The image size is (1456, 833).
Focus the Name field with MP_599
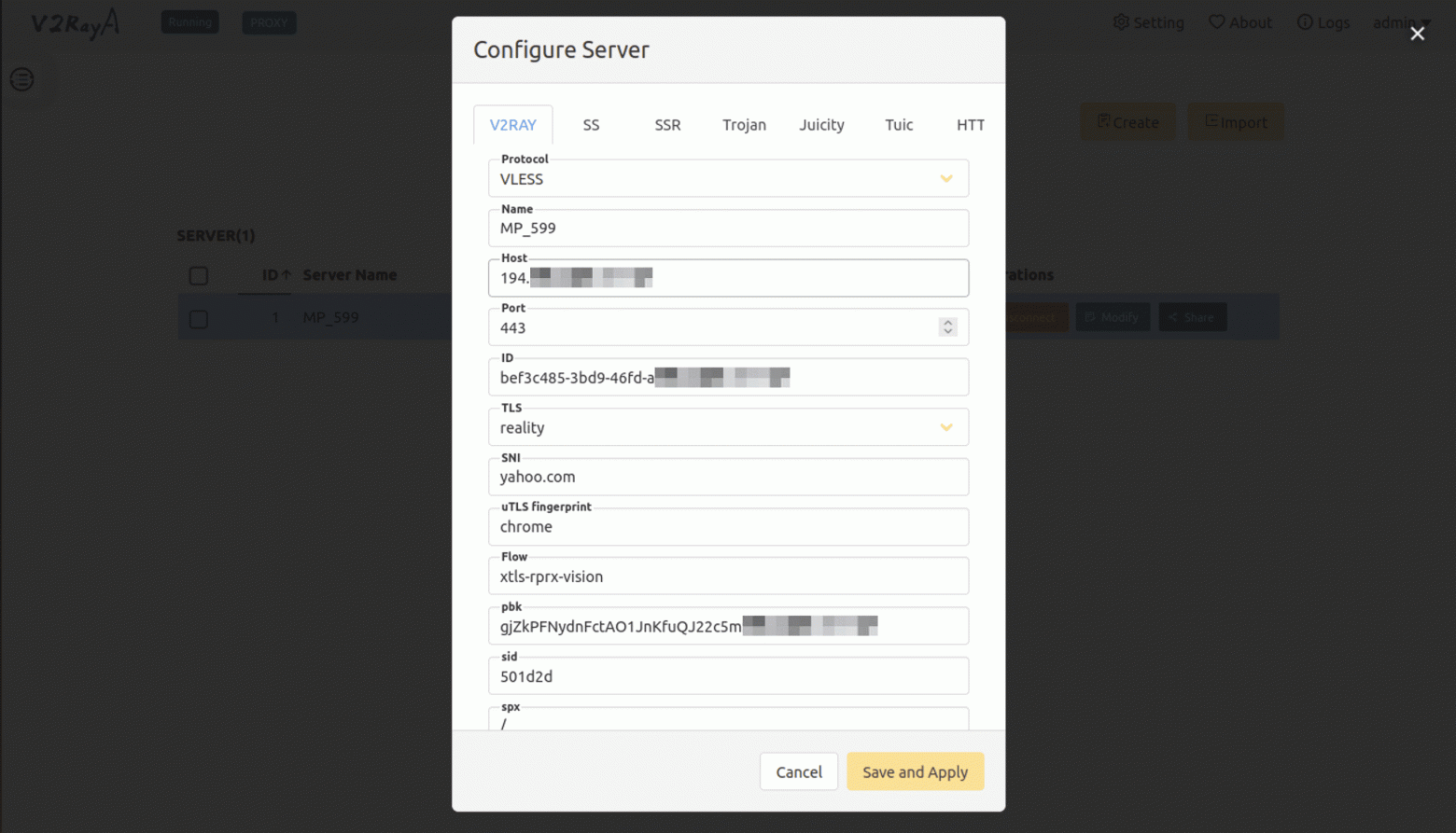click(728, 229)
